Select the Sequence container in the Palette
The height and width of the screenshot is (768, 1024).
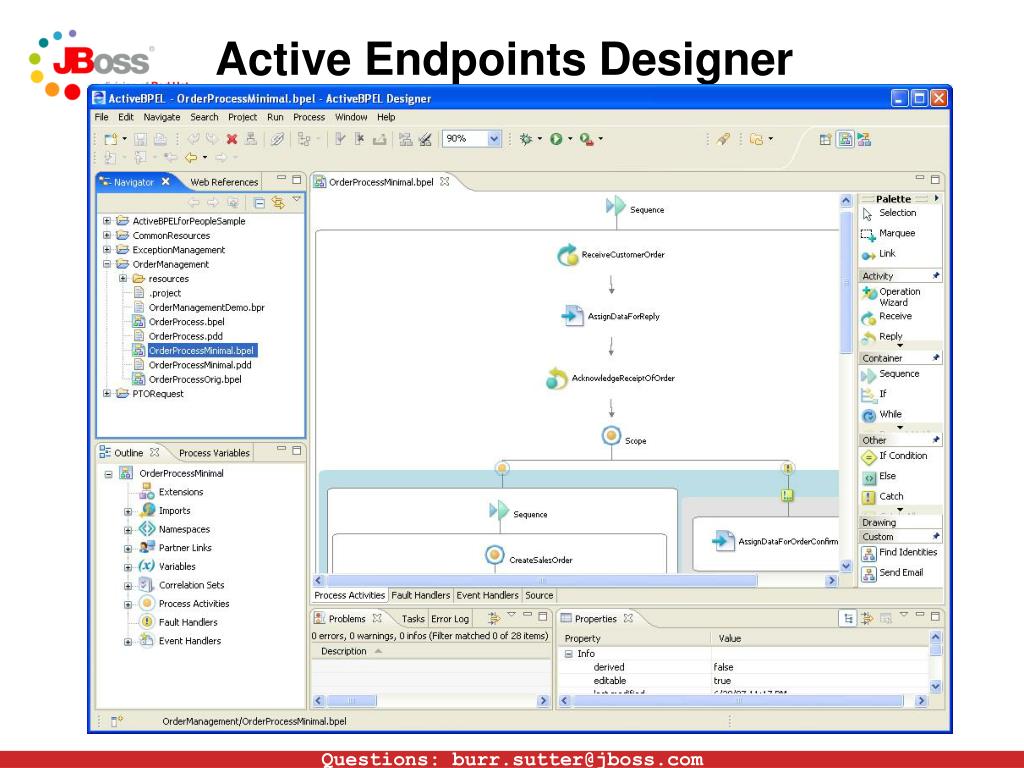point(890,374)
